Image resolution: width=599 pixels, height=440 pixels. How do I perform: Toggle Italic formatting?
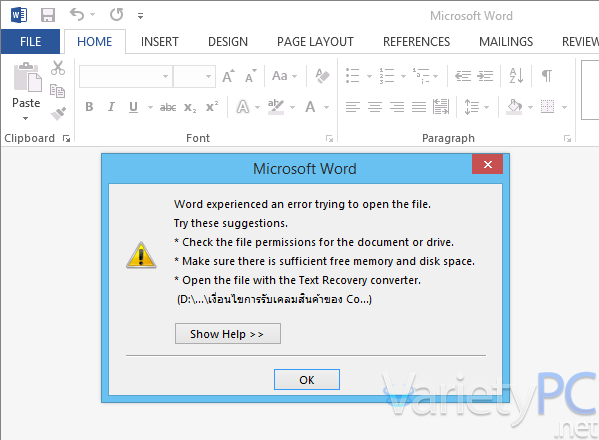(111, 107)
